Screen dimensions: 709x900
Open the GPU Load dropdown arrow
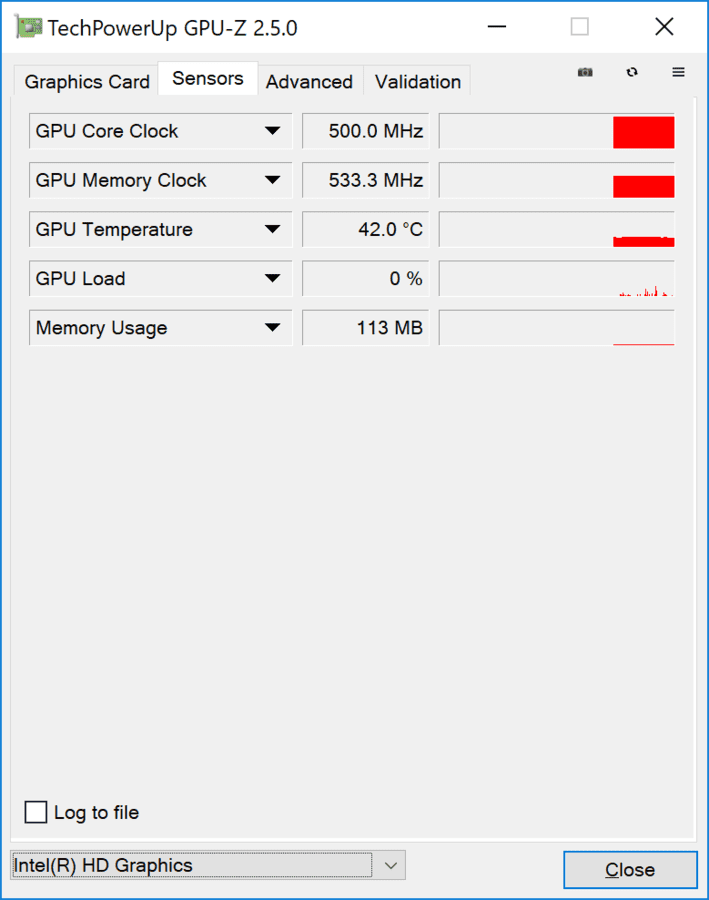point(273,279)
